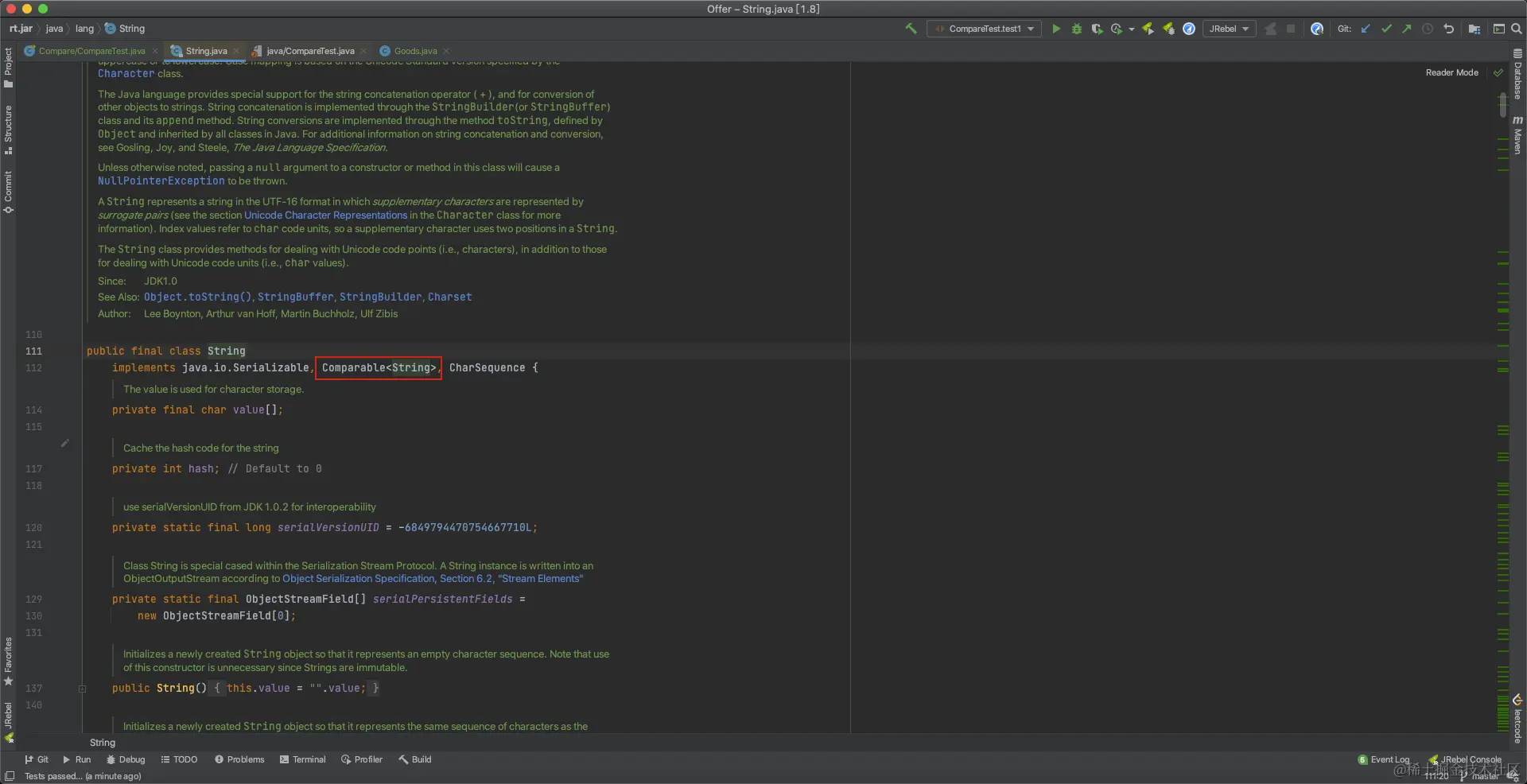Open the Commit tool window

pos(9,192)
